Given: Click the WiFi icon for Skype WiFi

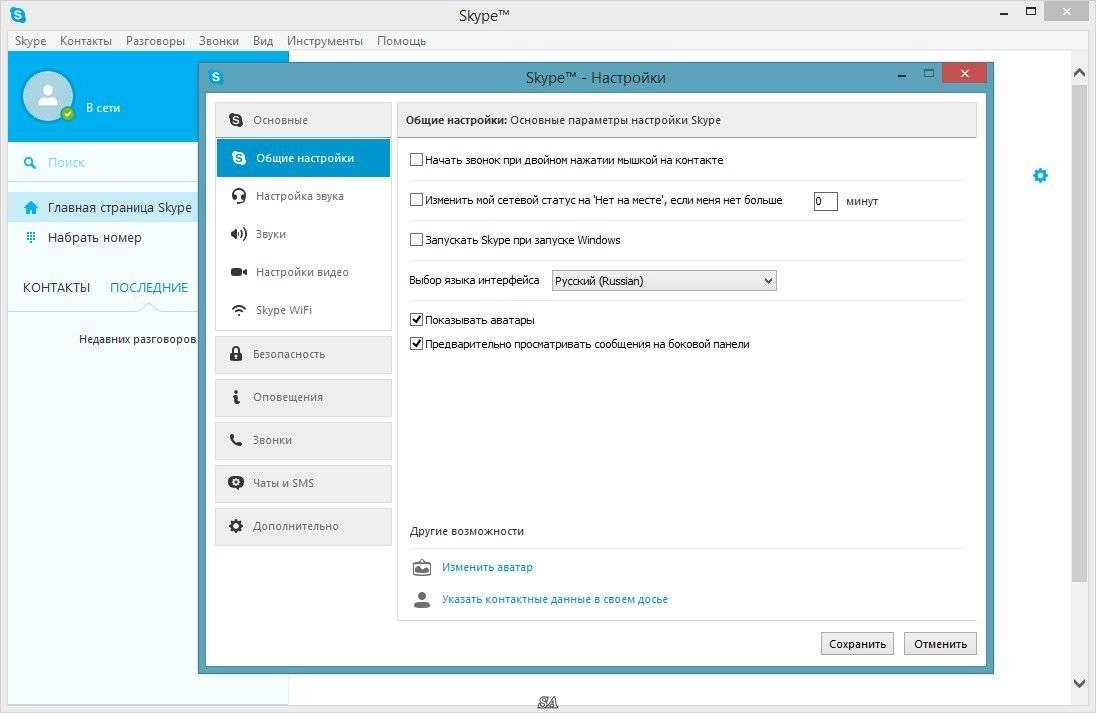Looking at the screenshot, I should [239, 310].
